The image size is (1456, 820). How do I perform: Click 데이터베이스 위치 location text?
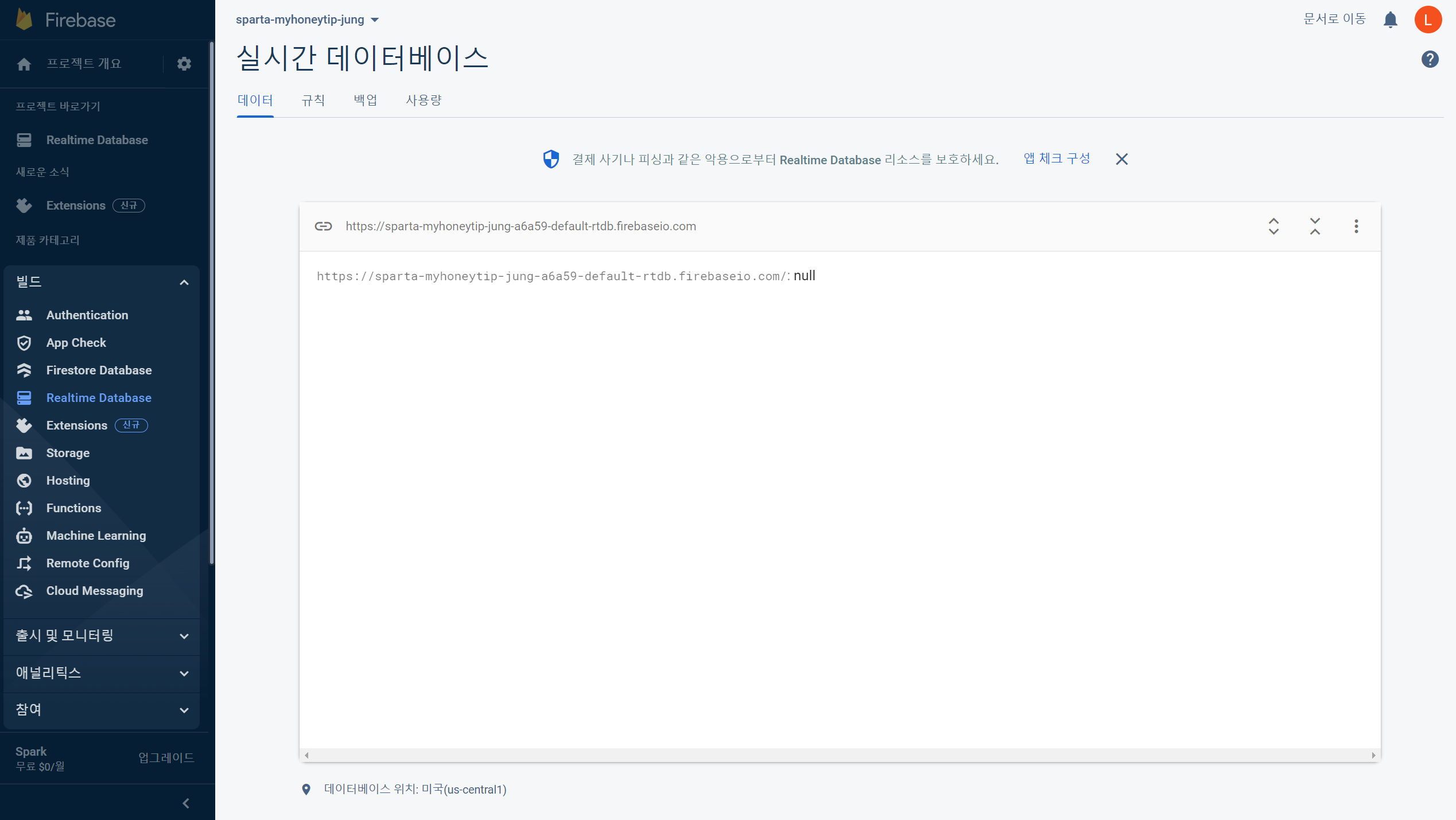(415, 790)
